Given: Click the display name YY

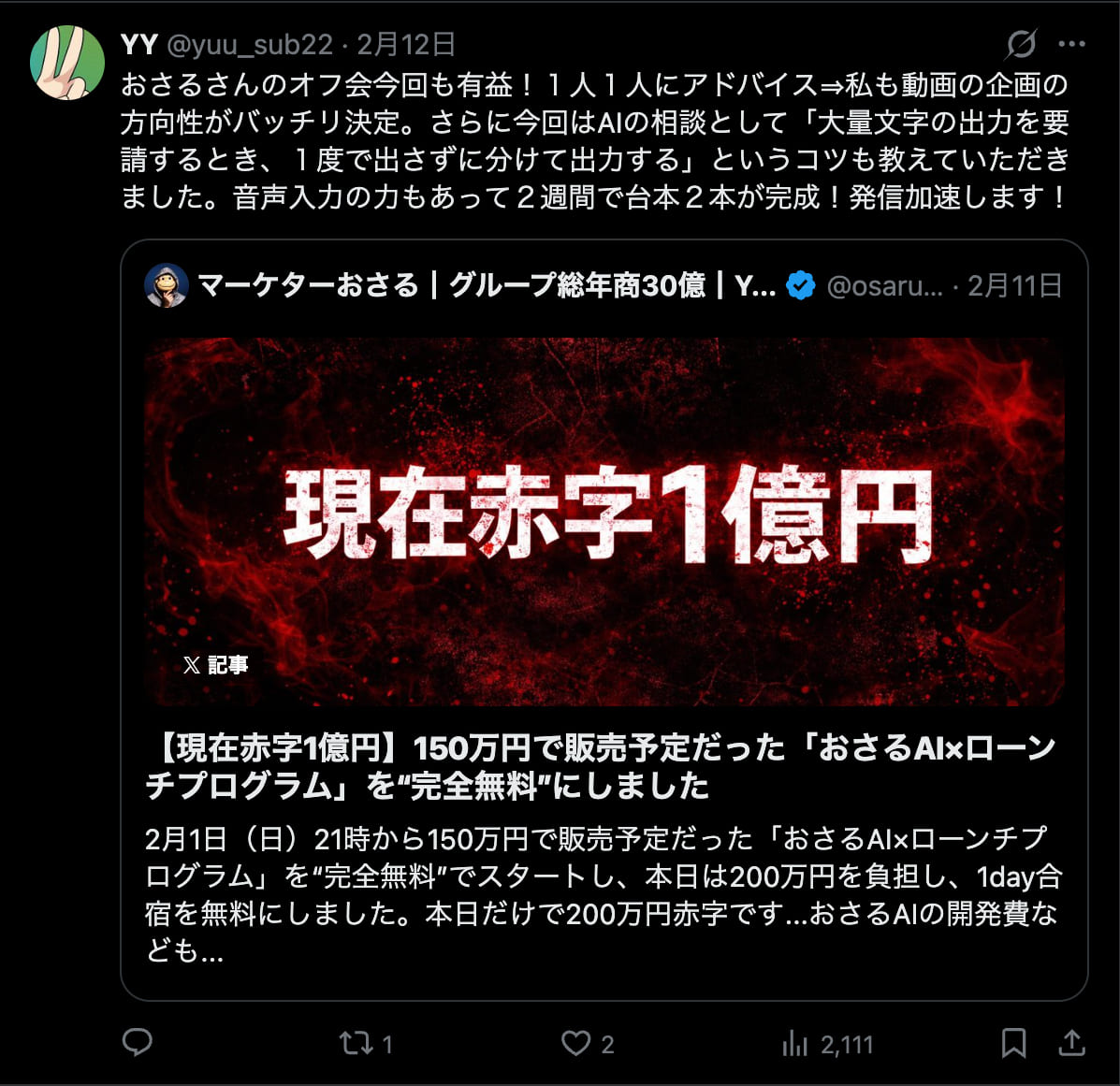Looking at the screenshot, I should pyautogui.click(x=138, y=45).
